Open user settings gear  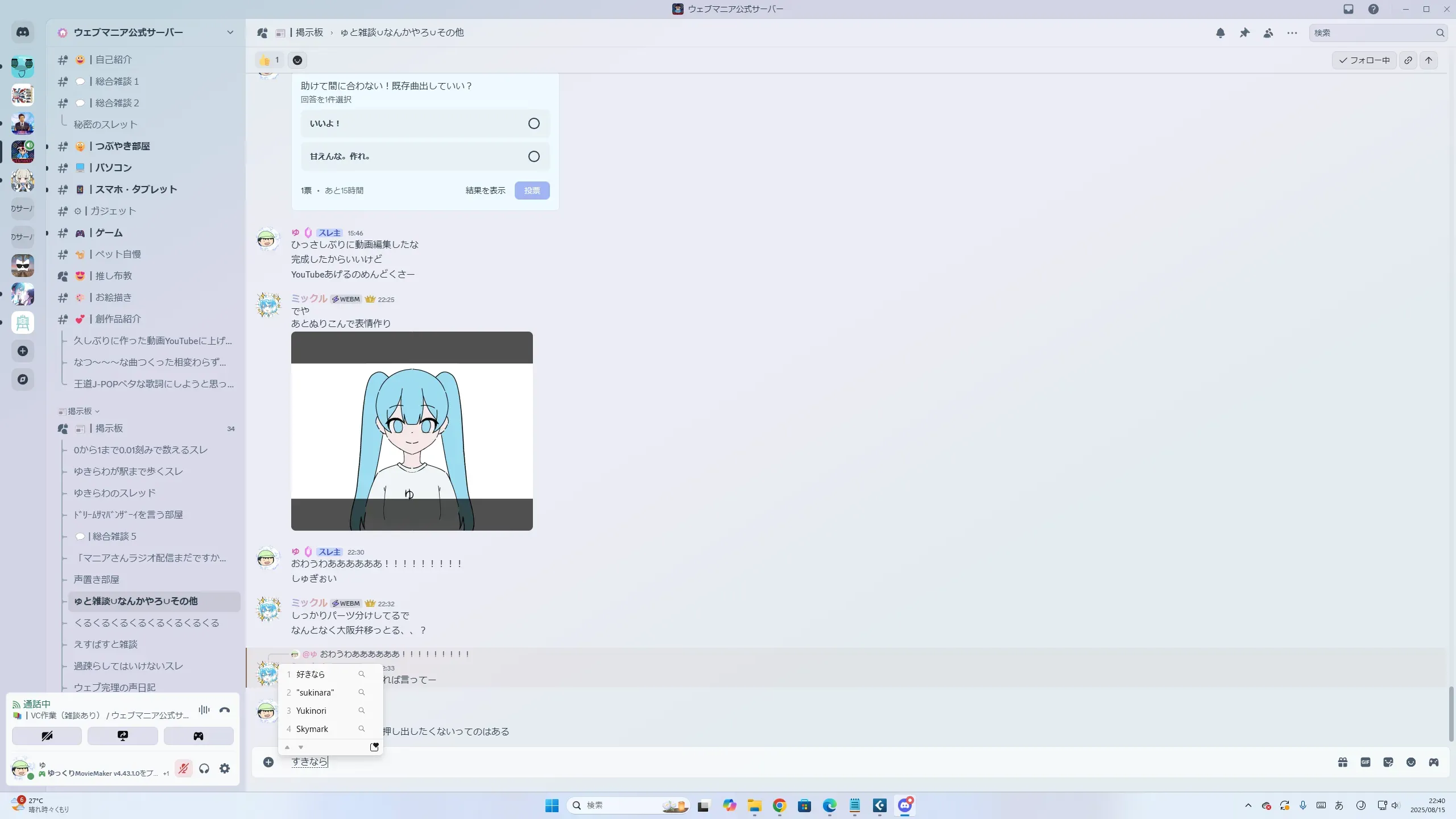coord(225,769)
